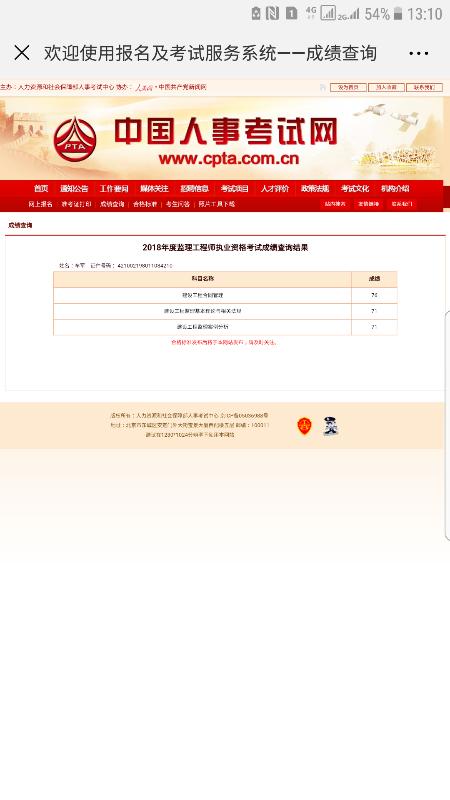Open the 首页 navigation item
The image size is (450, 800).
point(41,189)
